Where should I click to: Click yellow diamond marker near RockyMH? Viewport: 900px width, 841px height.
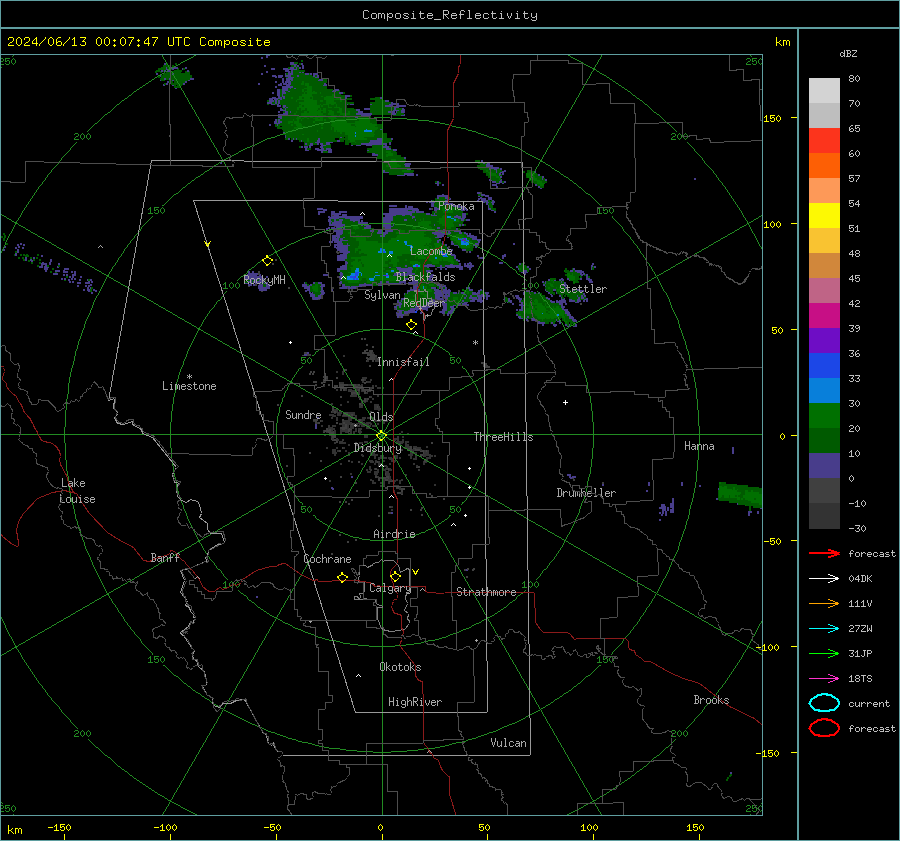tap(267, 261)
